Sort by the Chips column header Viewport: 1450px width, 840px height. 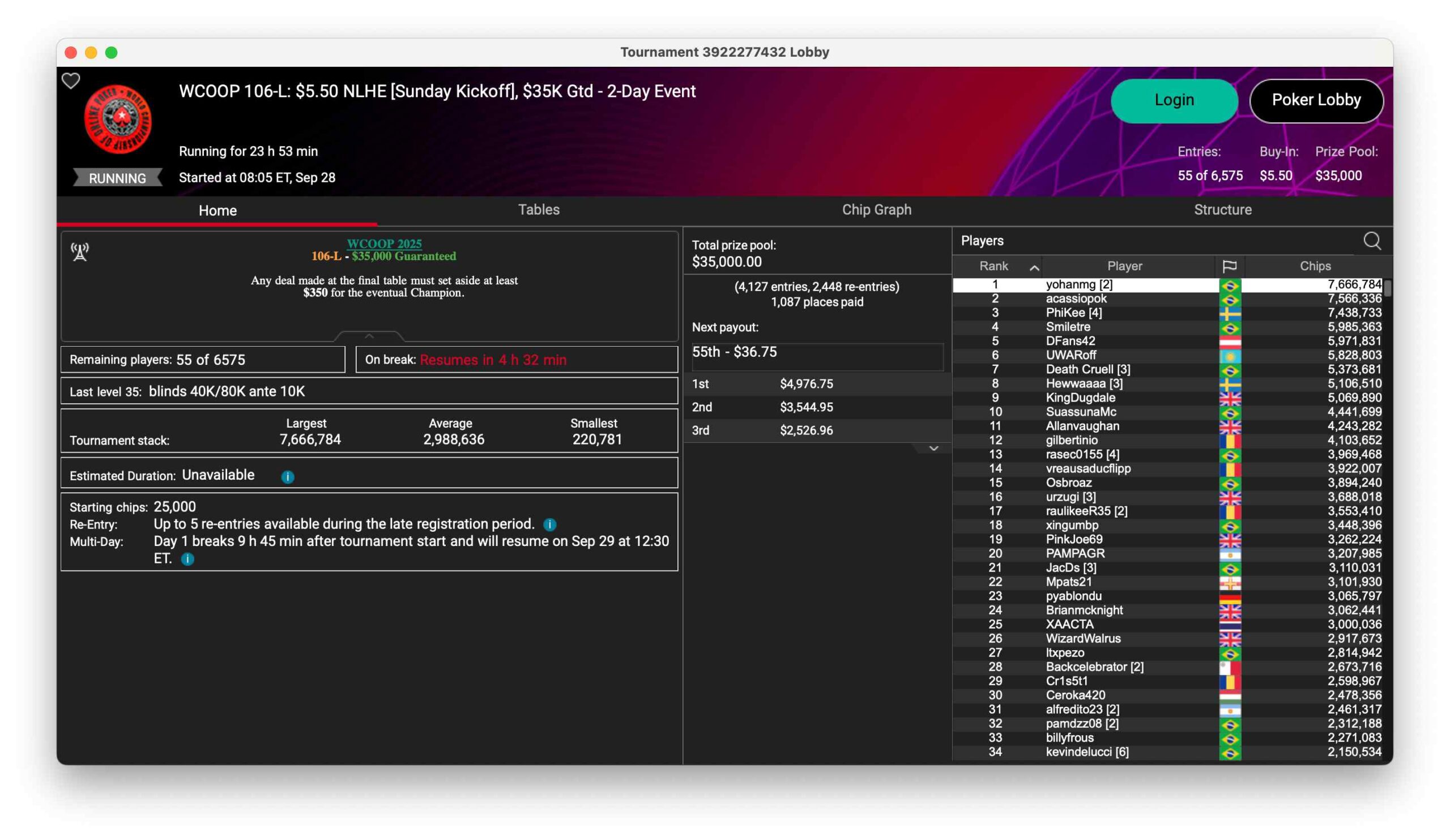1315,266
